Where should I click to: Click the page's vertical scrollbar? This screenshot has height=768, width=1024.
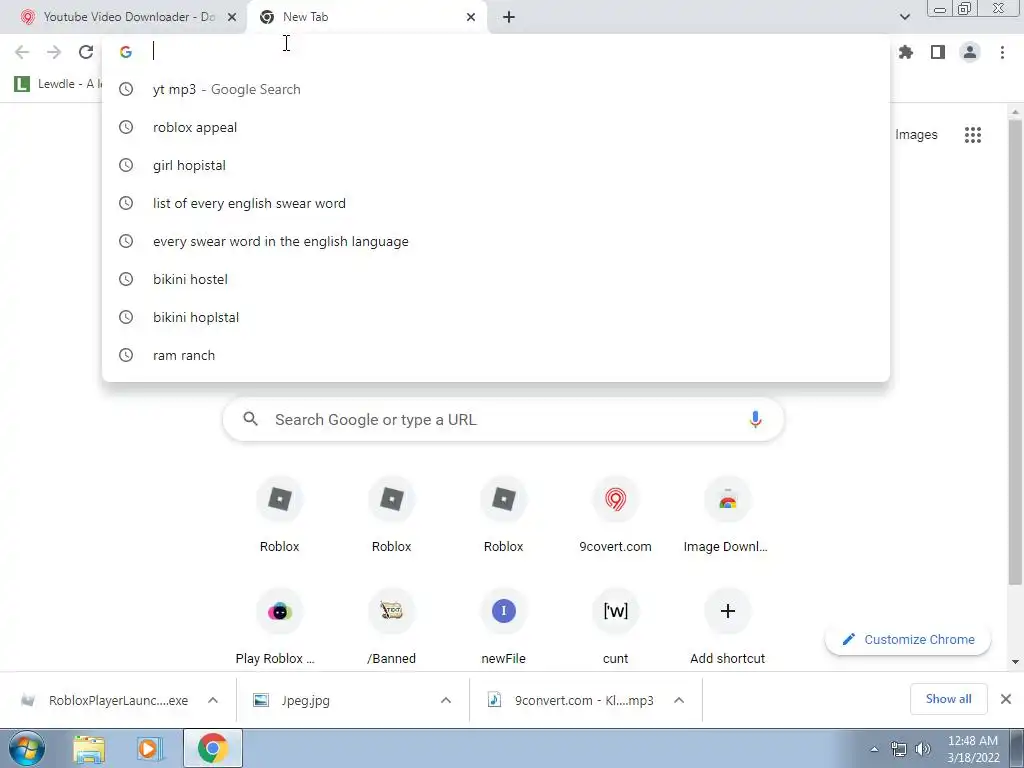pos(1015,353)
